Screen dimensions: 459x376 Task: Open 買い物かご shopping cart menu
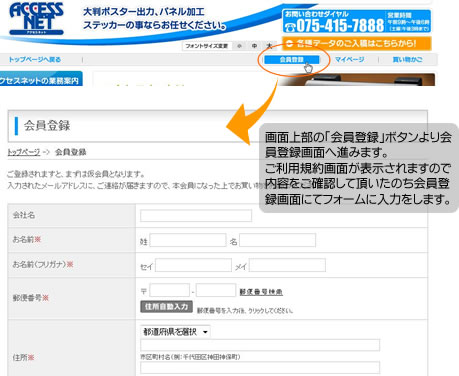point(407,60)
